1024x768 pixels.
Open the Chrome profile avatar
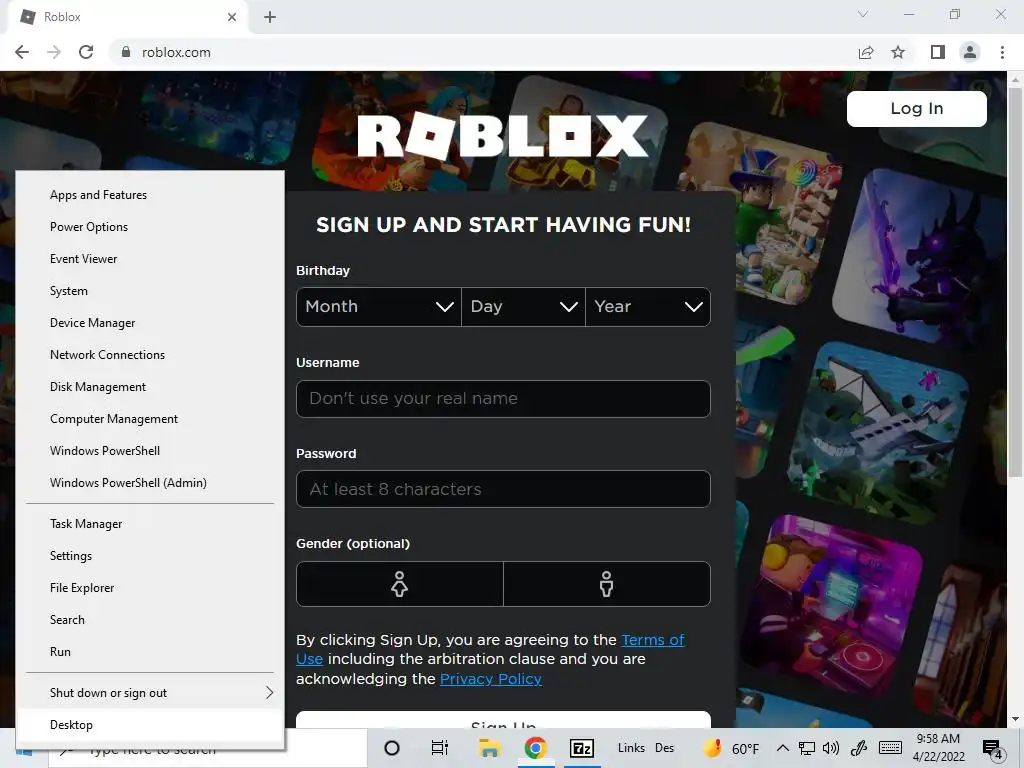970,52
